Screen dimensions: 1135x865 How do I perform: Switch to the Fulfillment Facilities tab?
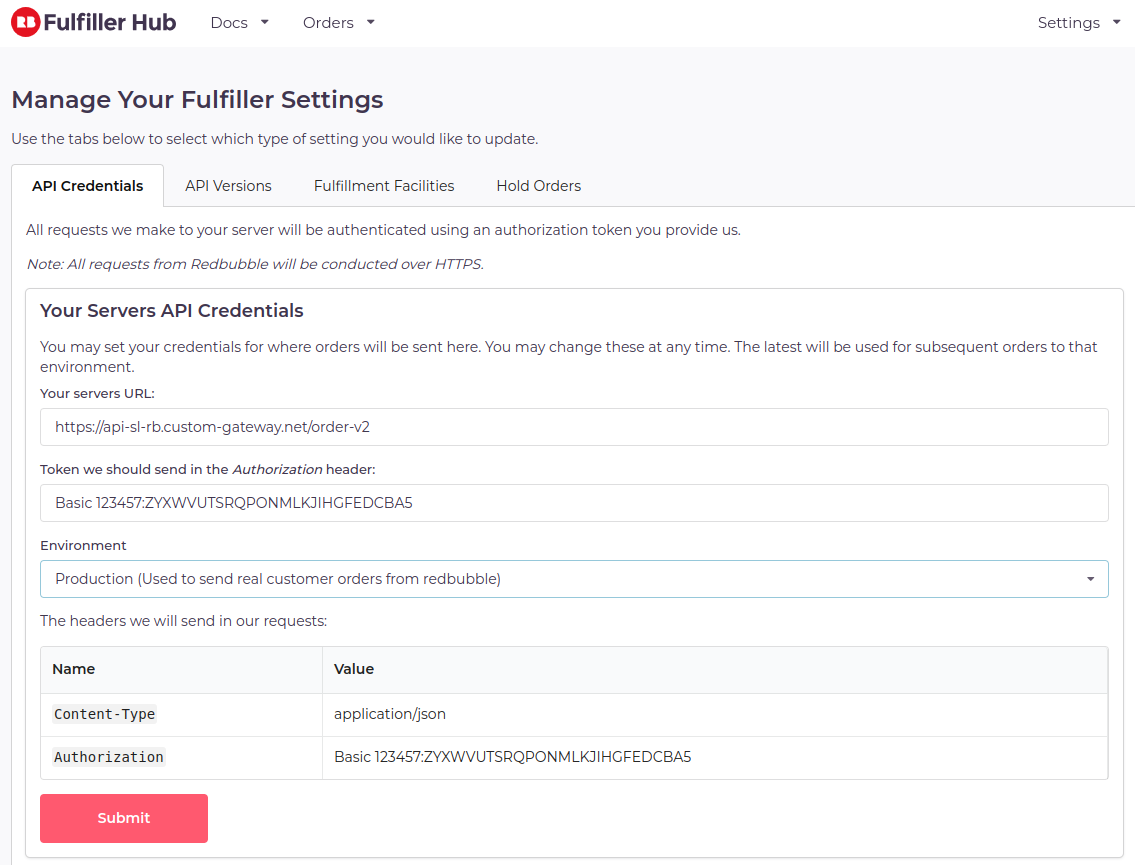[x=384, y=186]
